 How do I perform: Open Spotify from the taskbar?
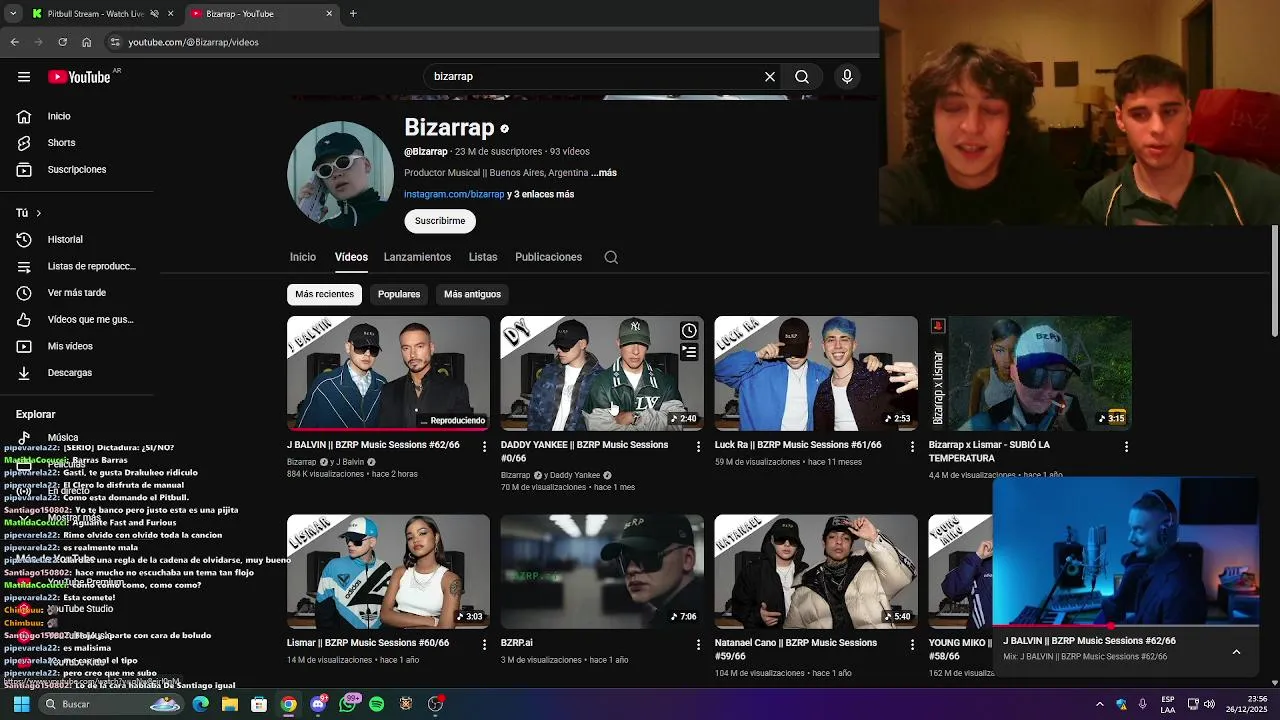coord(376,704)
